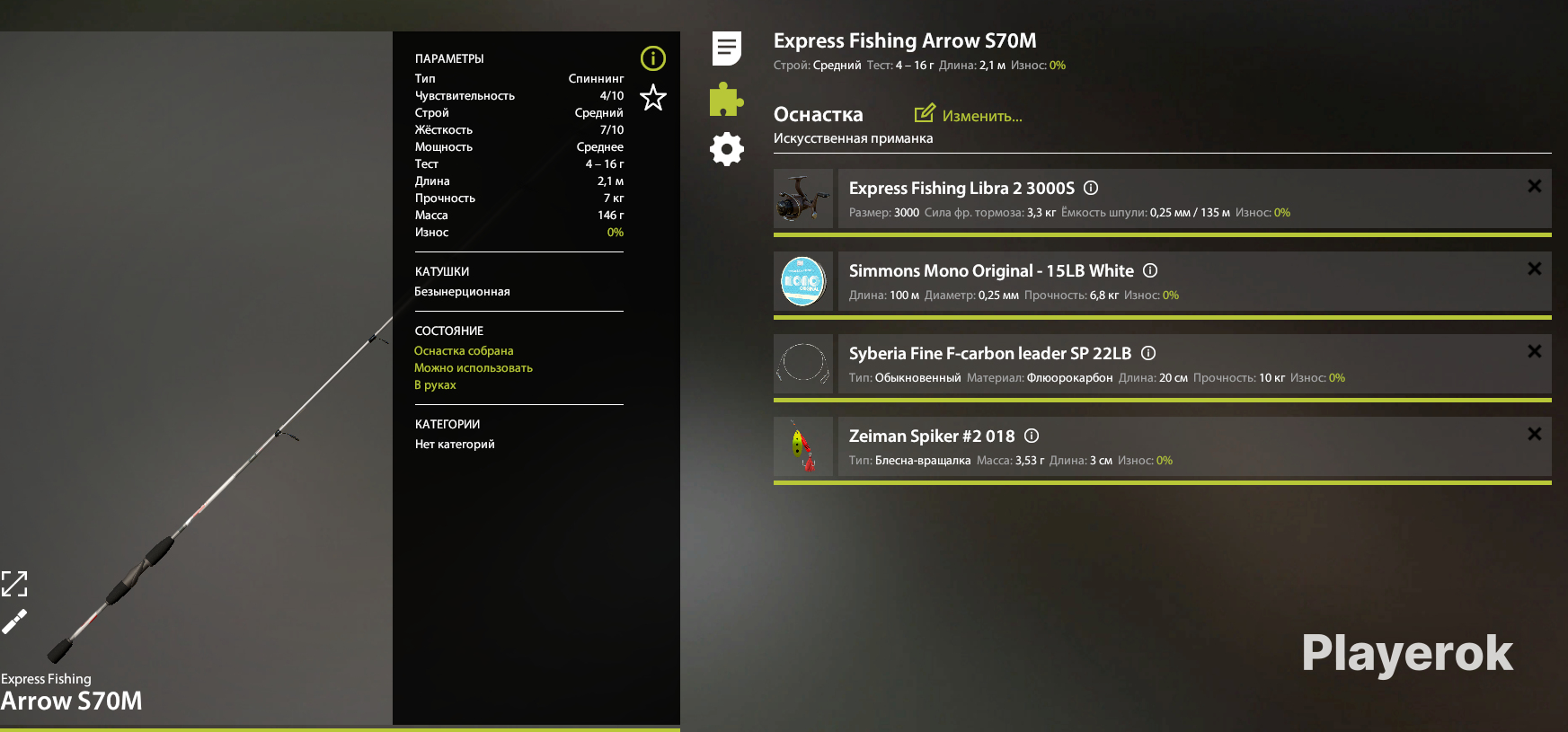Click the Тест 4 – 16 г parameter value
This screenshot has width=1568, height=732.
pyautogui.click(x=605, y=163)
